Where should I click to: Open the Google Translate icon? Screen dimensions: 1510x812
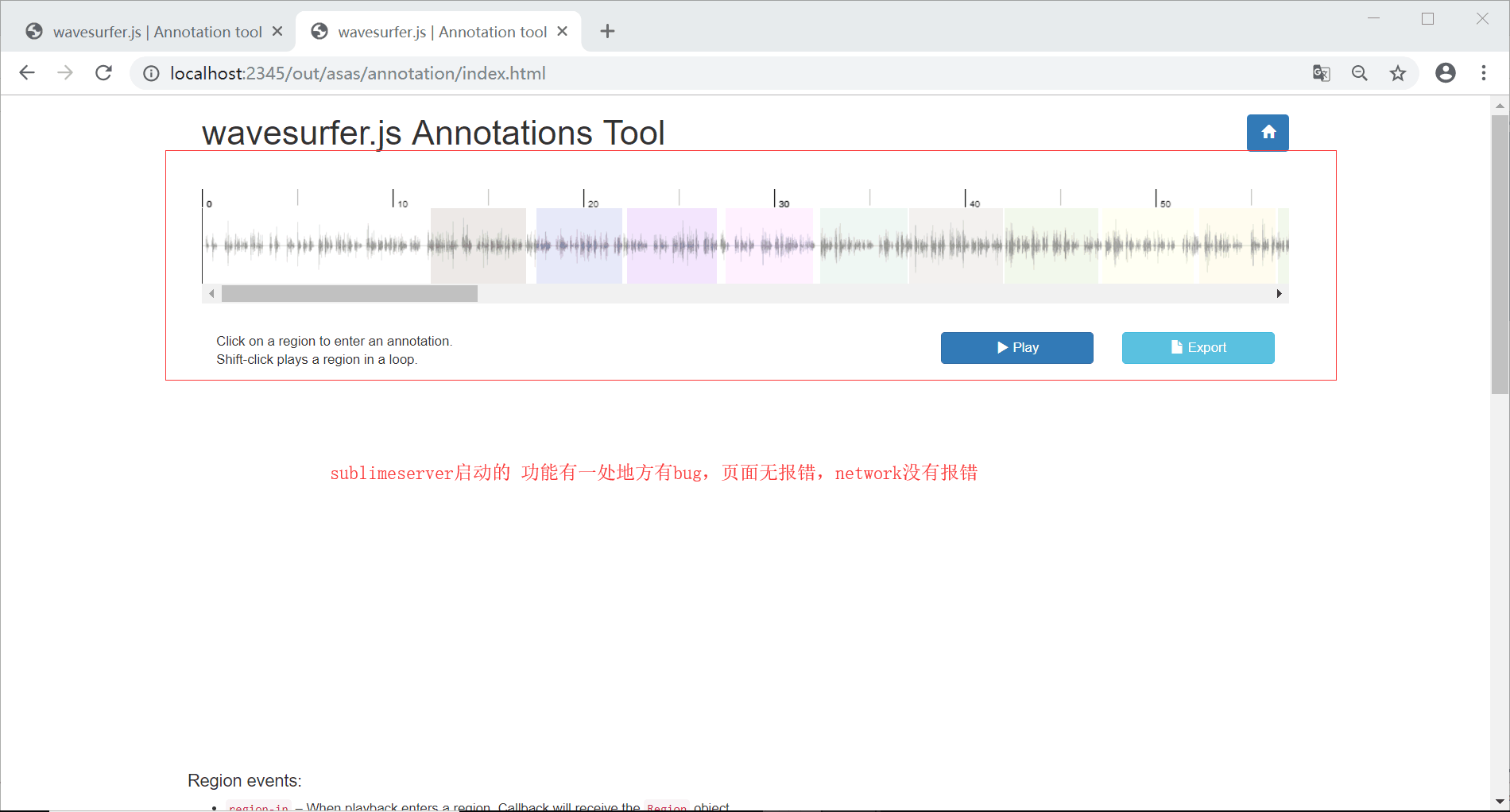pyautogui.click(x=1321, y=73)
